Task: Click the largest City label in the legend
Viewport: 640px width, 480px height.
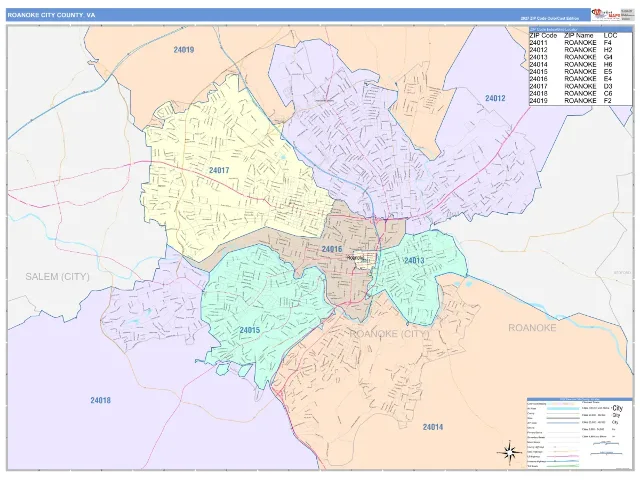Action: [617, 408]
